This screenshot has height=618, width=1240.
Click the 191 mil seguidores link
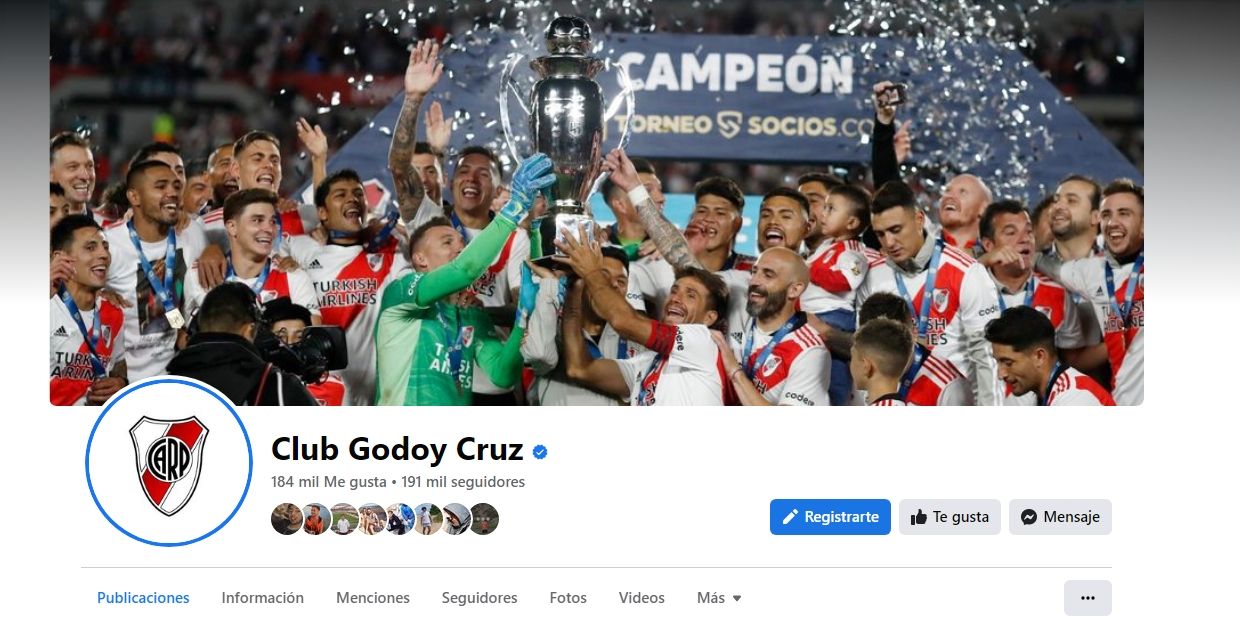click(x=463, y=482)
